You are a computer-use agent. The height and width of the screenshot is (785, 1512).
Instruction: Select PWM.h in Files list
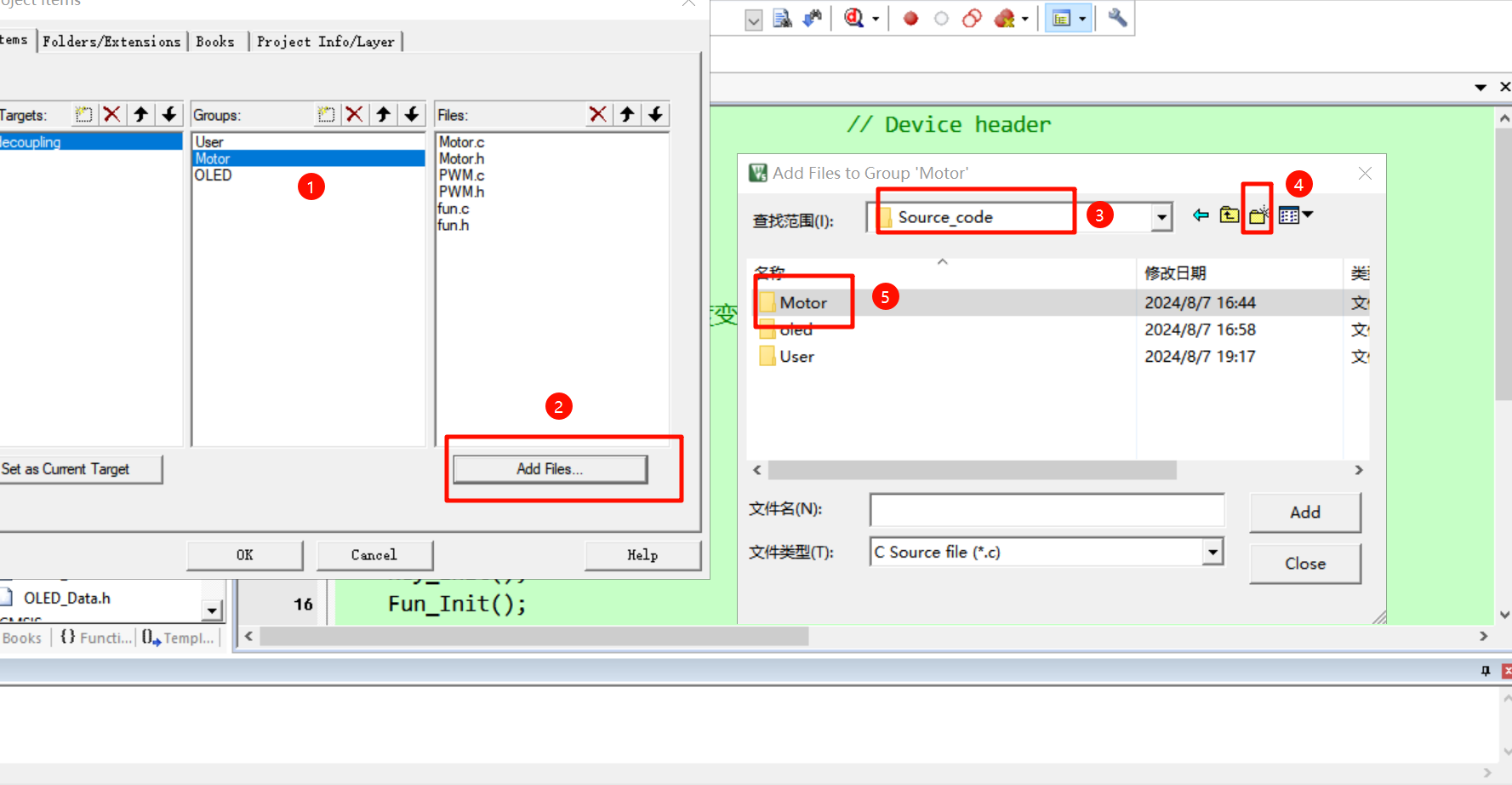click(x=461, y=192)
